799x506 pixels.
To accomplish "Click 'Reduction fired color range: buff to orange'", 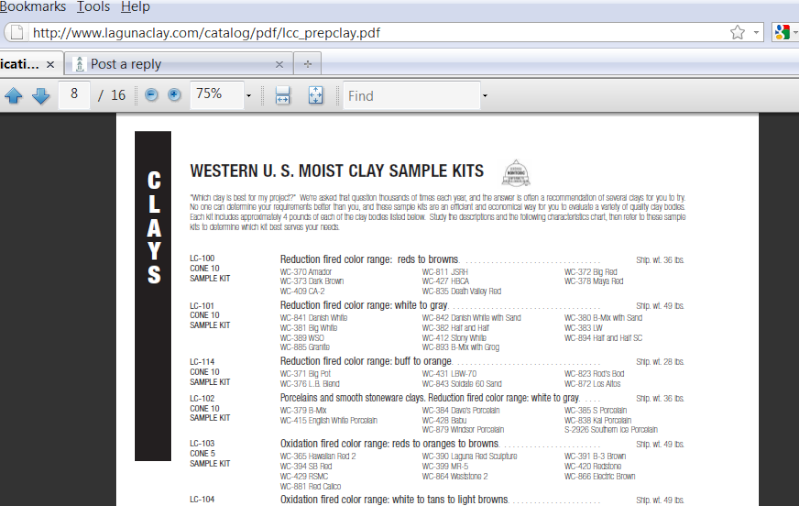I will point(366,361).
